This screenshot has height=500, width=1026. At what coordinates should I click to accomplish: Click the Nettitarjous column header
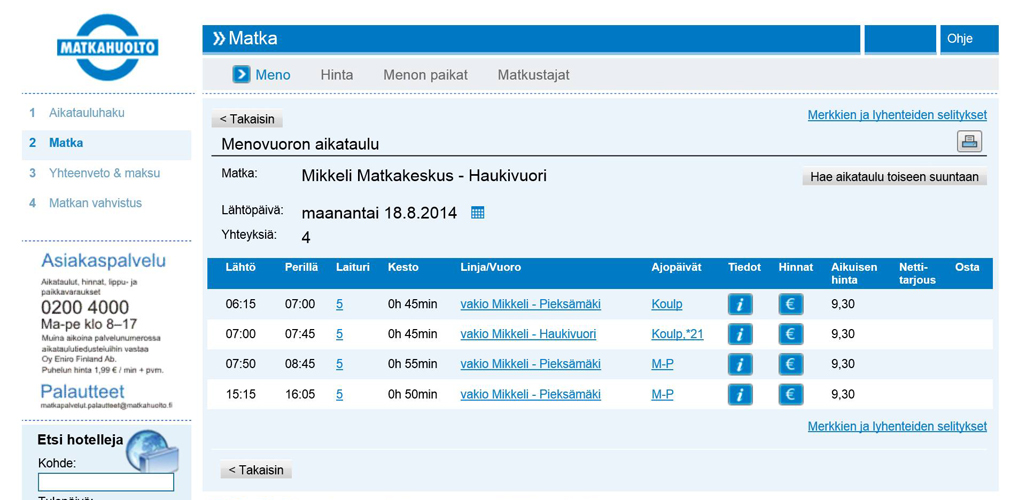(x=917, y=274)
